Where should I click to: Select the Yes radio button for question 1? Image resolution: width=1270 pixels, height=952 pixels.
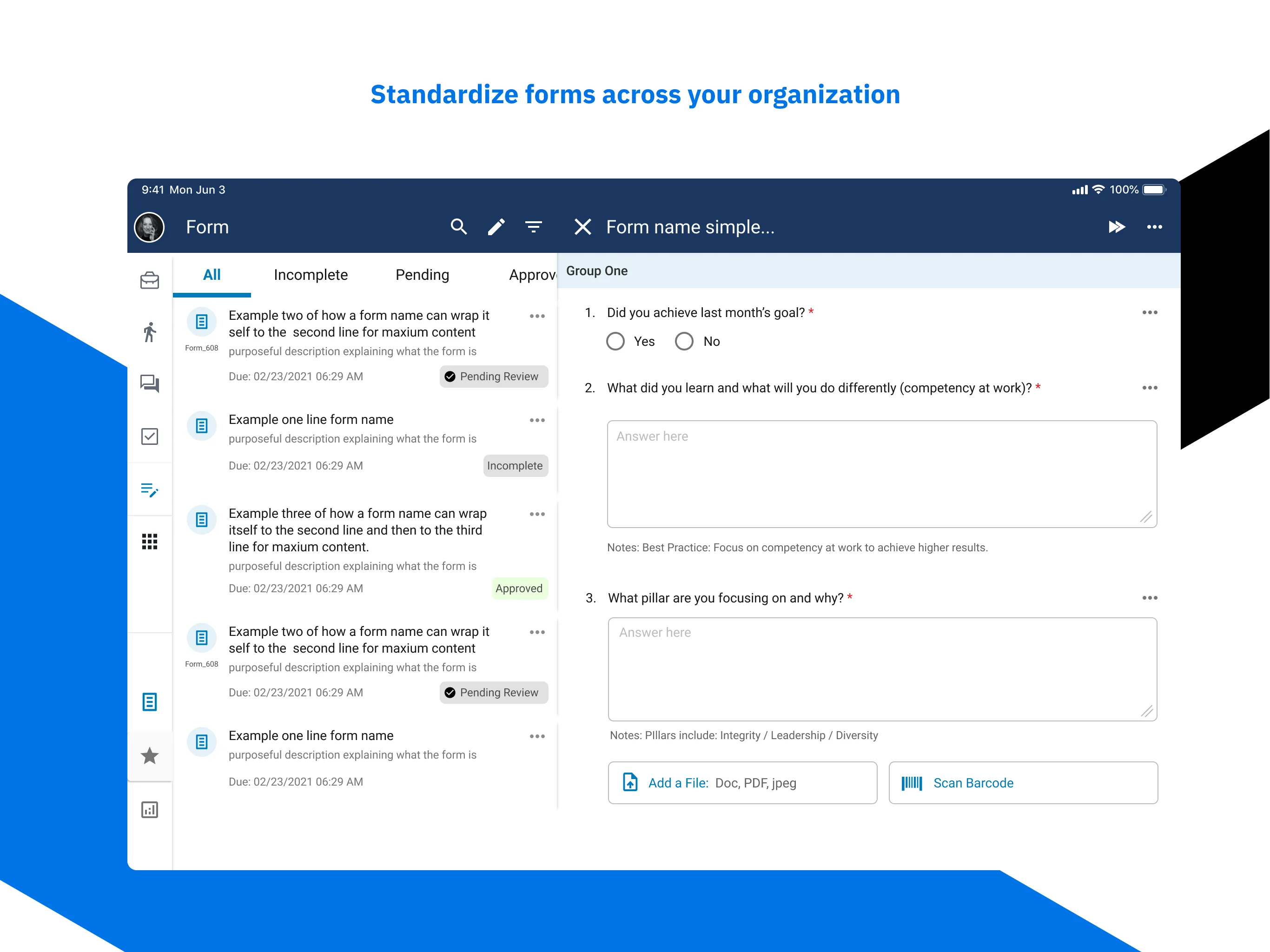616,342
